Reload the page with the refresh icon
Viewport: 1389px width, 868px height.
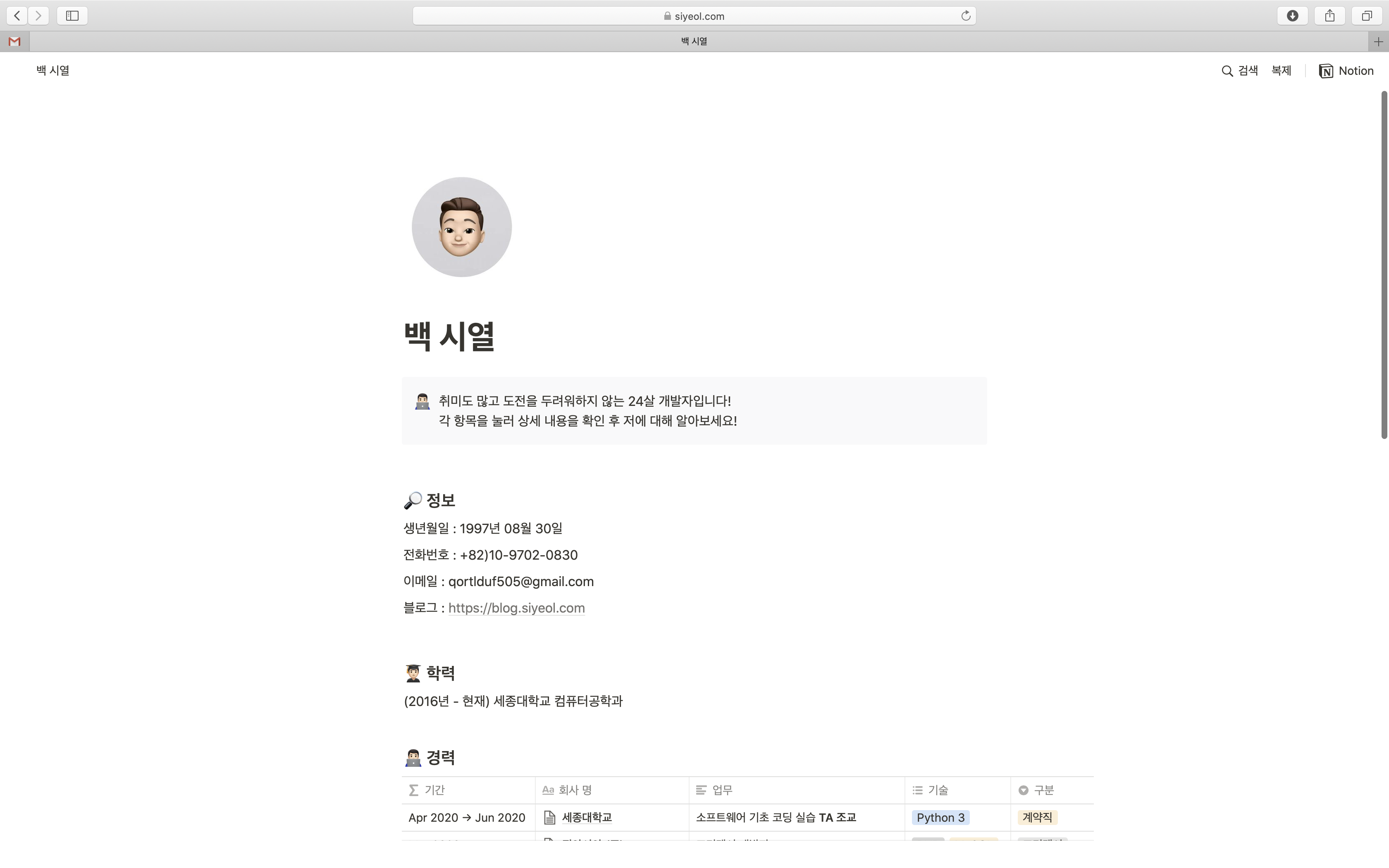[x=966, y=16]
